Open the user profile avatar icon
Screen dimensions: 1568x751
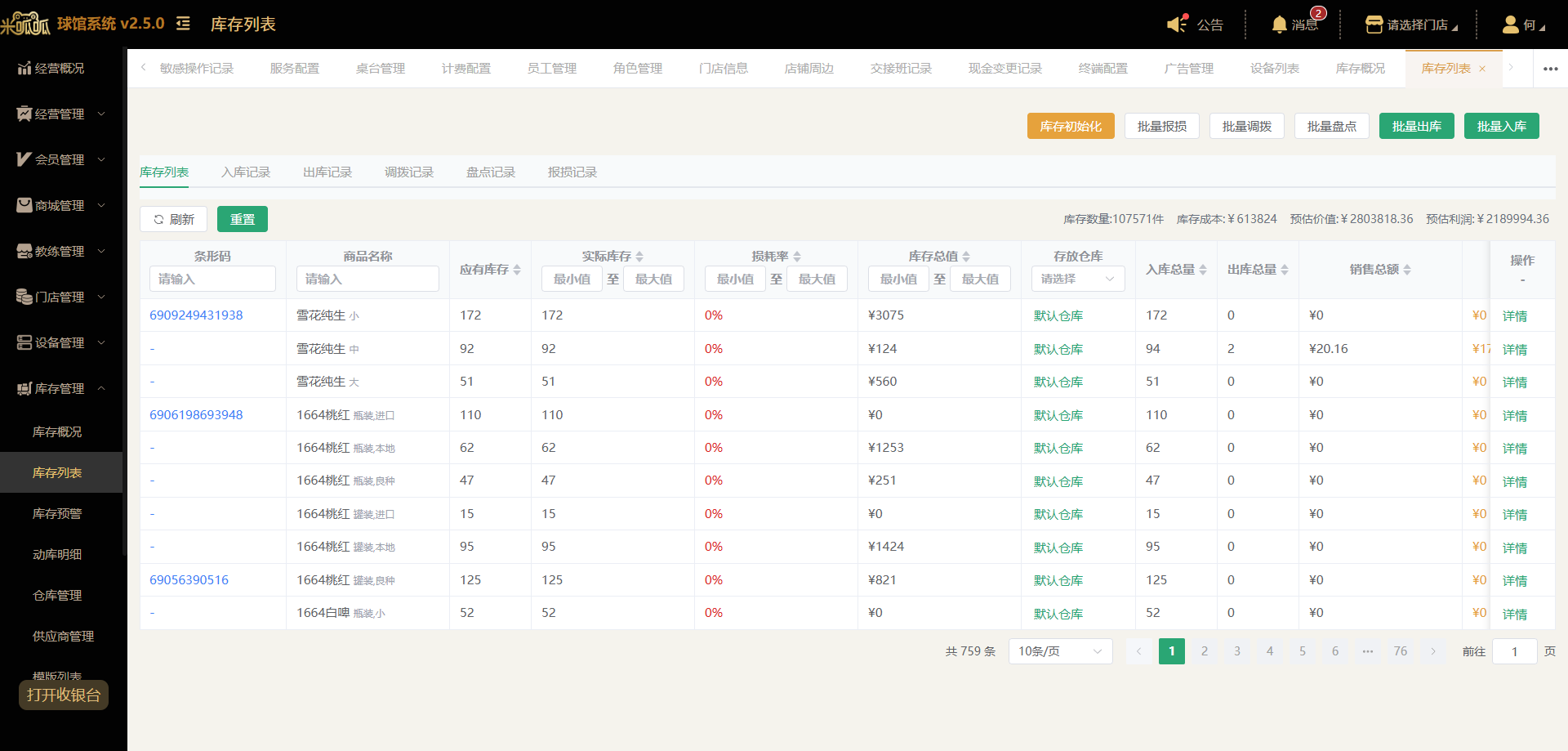(x=1511, y=25)
